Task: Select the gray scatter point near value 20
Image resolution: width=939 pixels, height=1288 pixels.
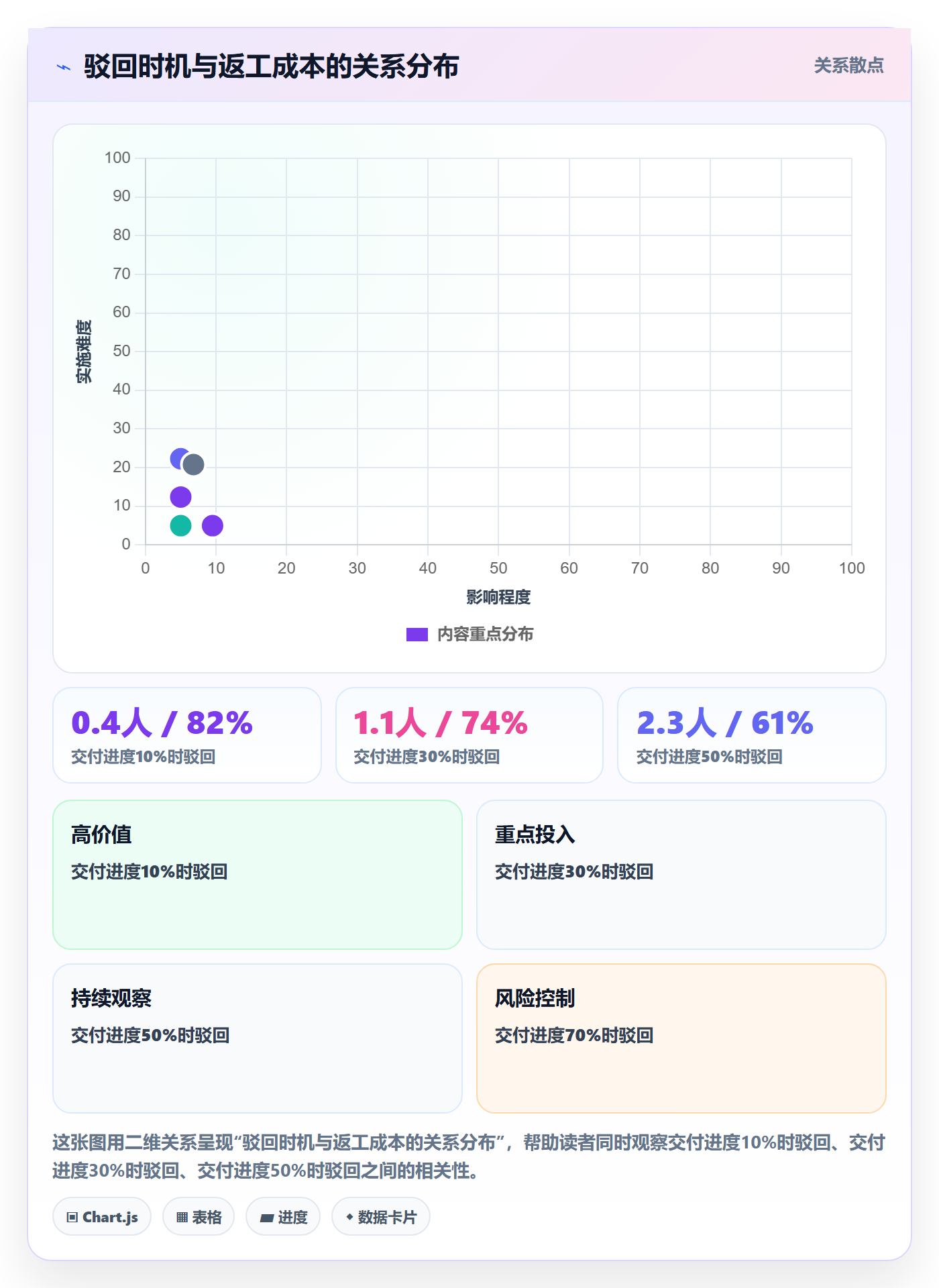Action: click(x=193, y=464)
